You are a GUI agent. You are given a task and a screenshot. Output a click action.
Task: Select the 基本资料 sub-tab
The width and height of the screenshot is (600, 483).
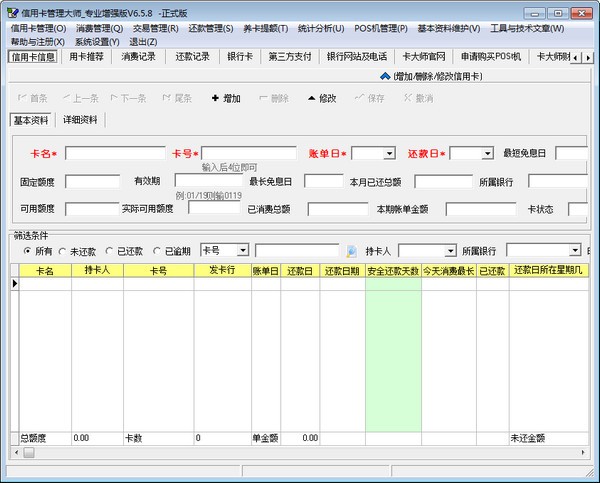tap(31, 120)
